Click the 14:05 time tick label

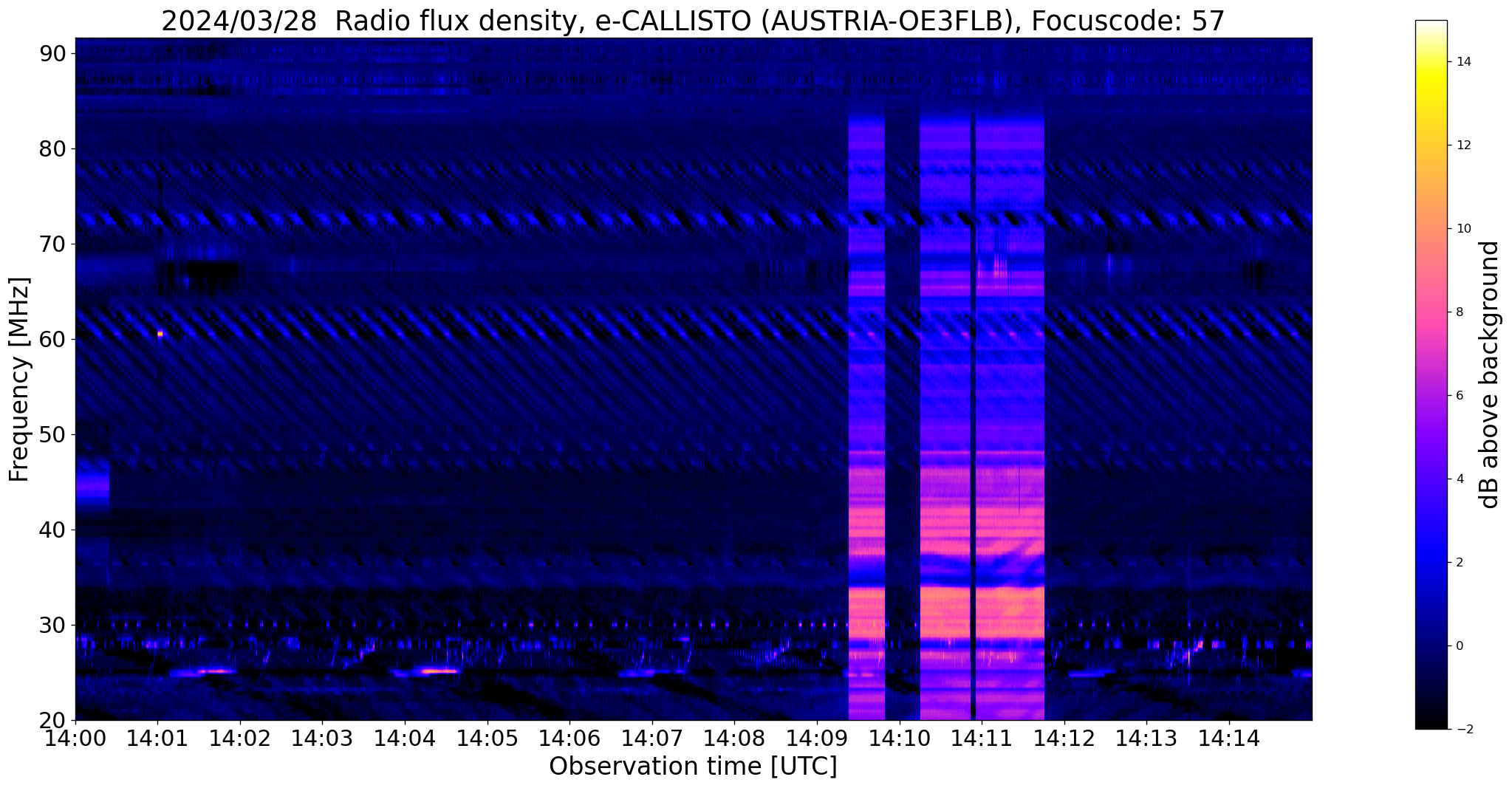tap(487, 739)
